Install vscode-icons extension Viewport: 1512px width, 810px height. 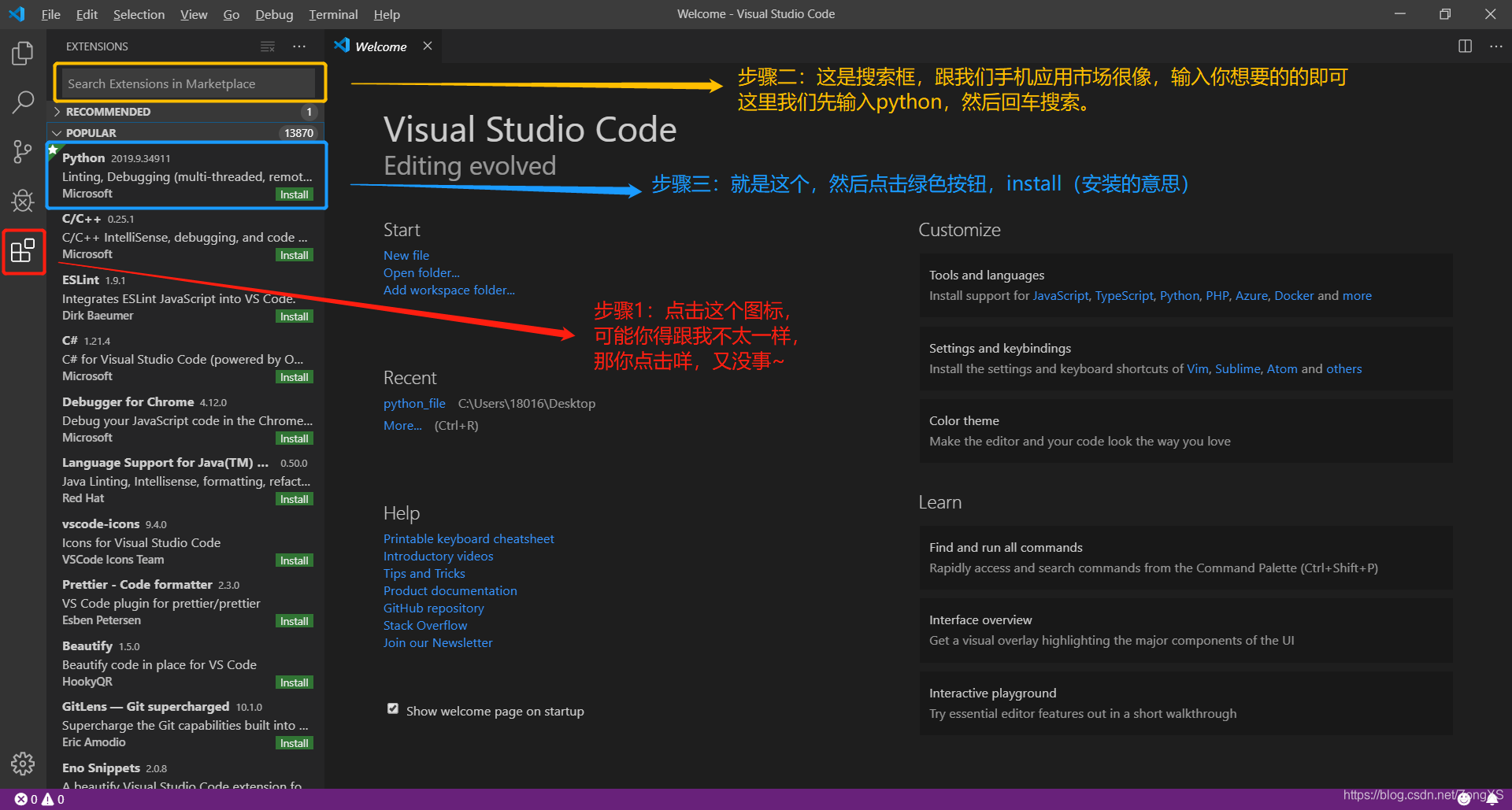pos(295,560)
